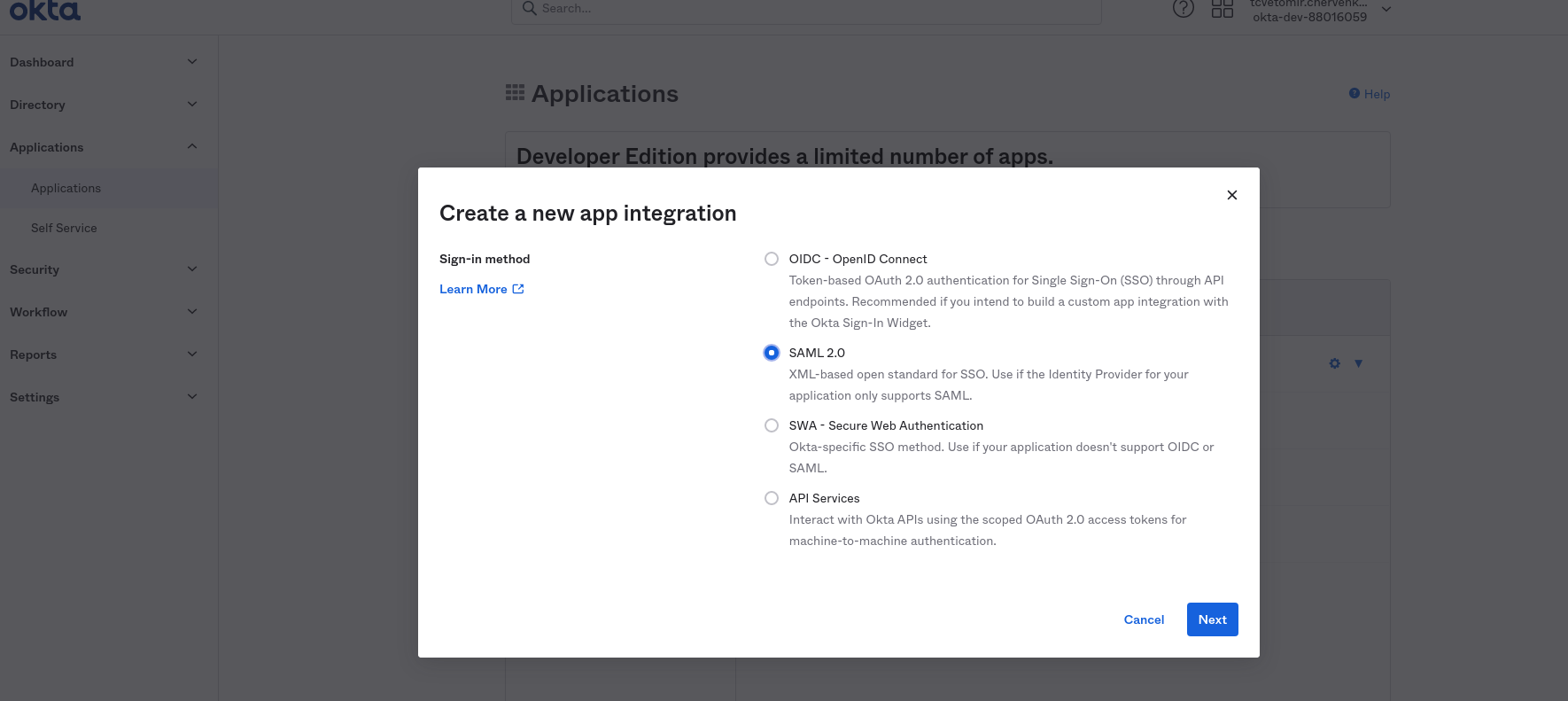The height and width of the screenshot is (701, 1568).
Task: Collapse the Applications sidebar section
Action: [192, 147]
